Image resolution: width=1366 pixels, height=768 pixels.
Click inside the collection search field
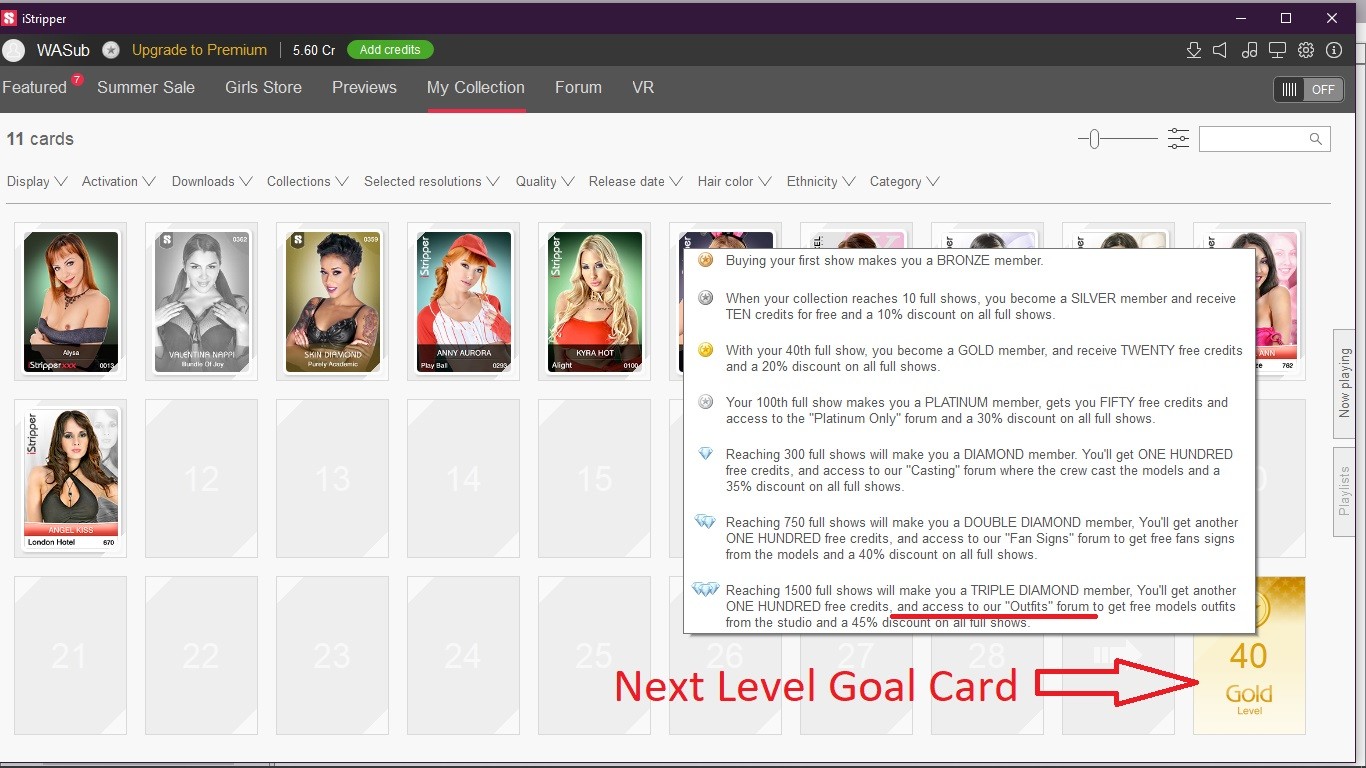click(x=1255, y=139)
